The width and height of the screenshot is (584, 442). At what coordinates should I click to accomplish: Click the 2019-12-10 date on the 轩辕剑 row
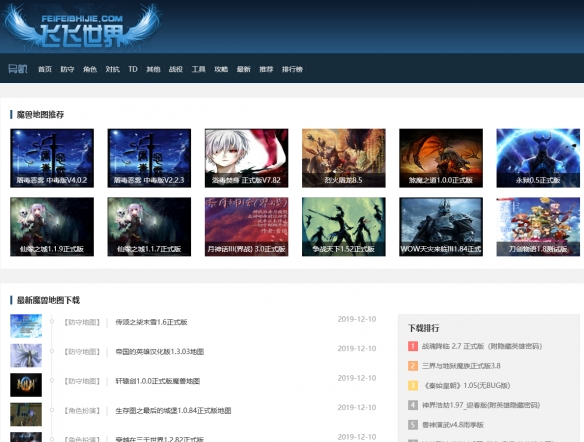point(357,378)
